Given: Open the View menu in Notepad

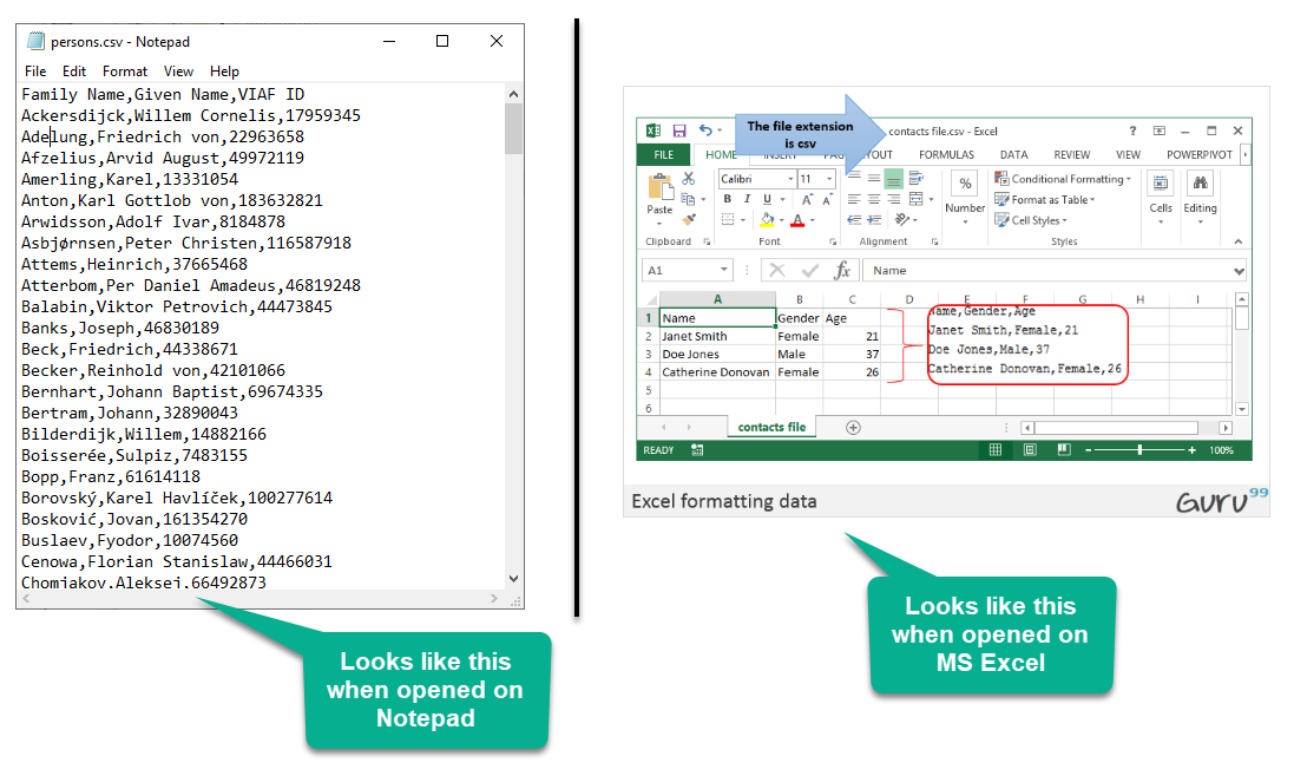Looking at the screenshot, I should (179, 71).
